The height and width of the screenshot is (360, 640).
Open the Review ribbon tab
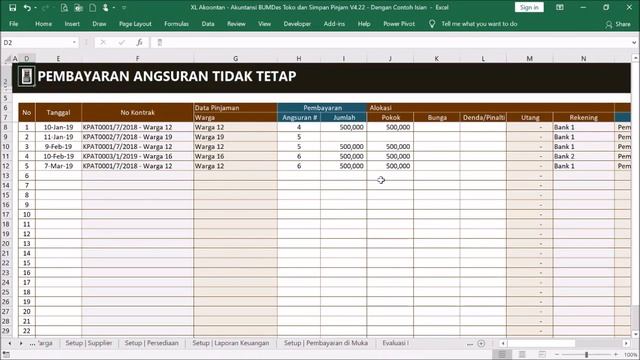pyautogui.click(x=236, y=24)
